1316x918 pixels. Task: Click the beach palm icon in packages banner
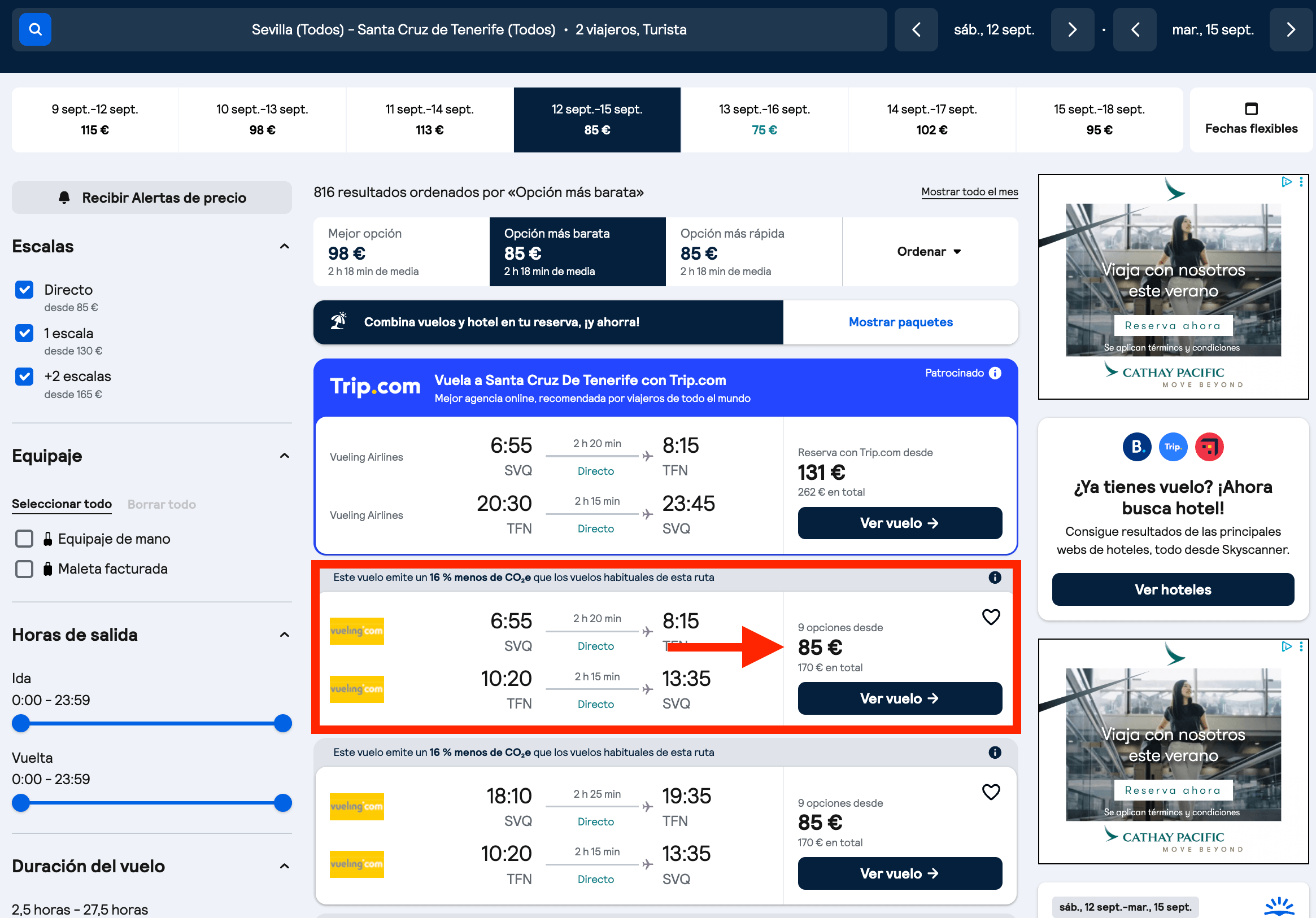[x=339, y=321]
